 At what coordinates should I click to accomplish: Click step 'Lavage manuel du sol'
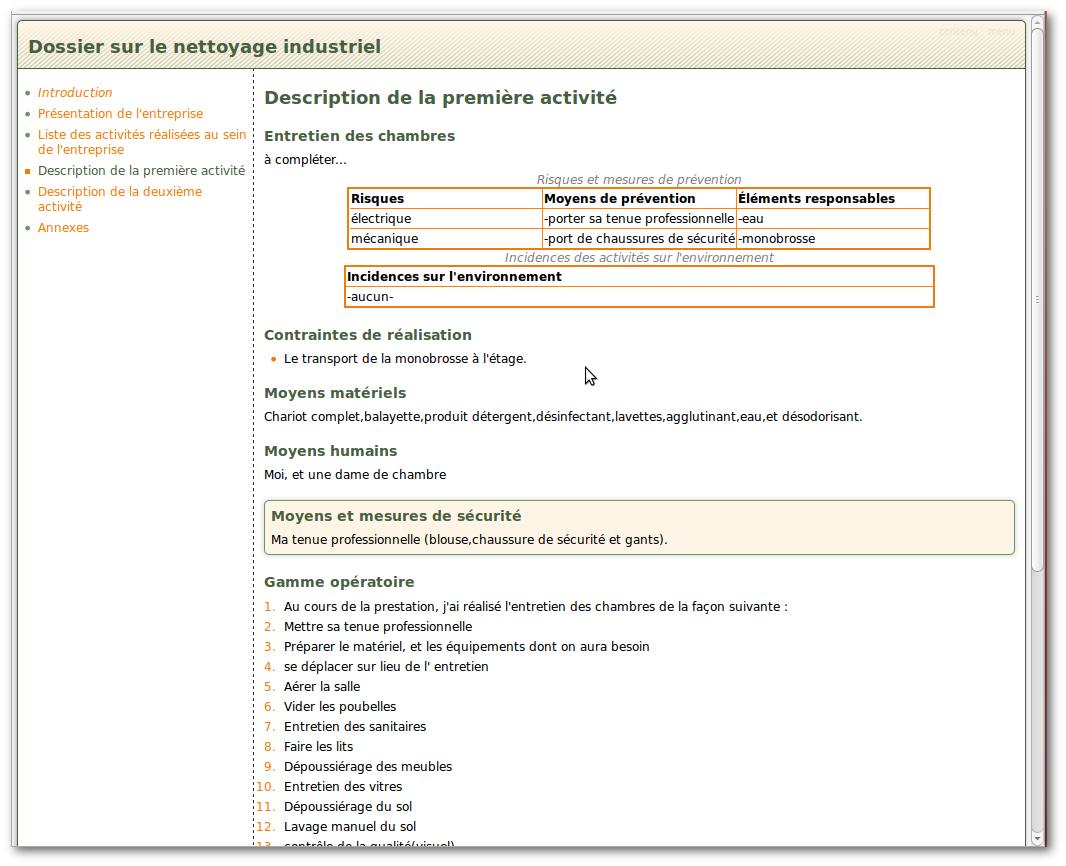click(350, 827)
